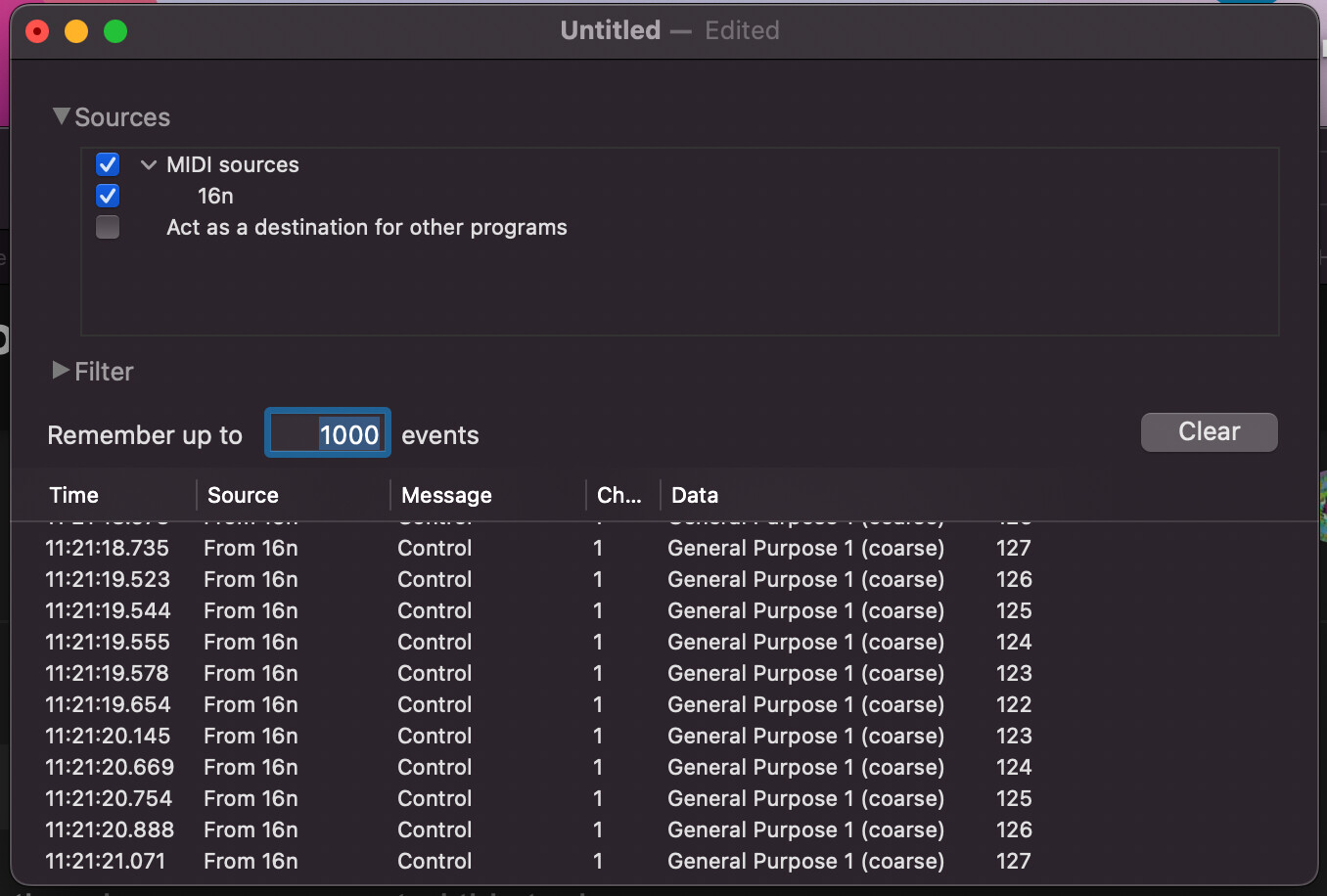Click the Edited title label
Image resolution: width=1327 pixels, height=896 pixels.
coord(742,30)
